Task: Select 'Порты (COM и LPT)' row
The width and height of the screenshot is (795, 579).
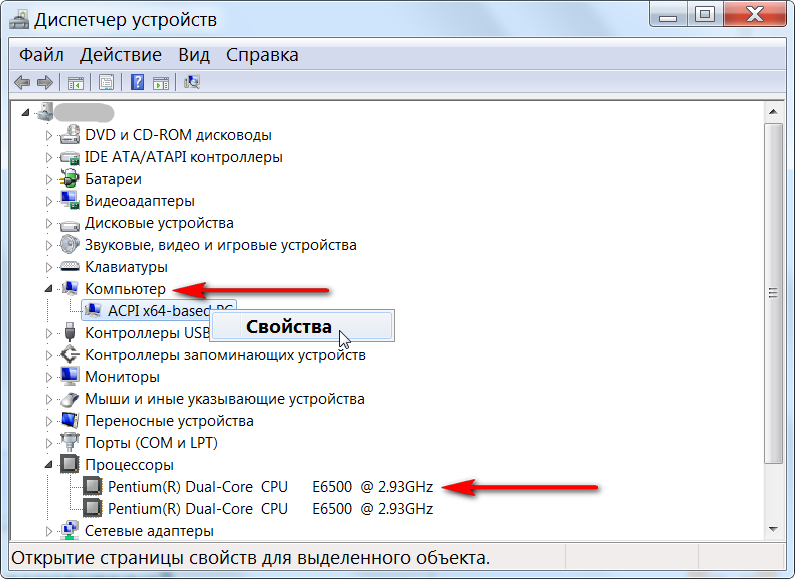Action: click(152, 443)
